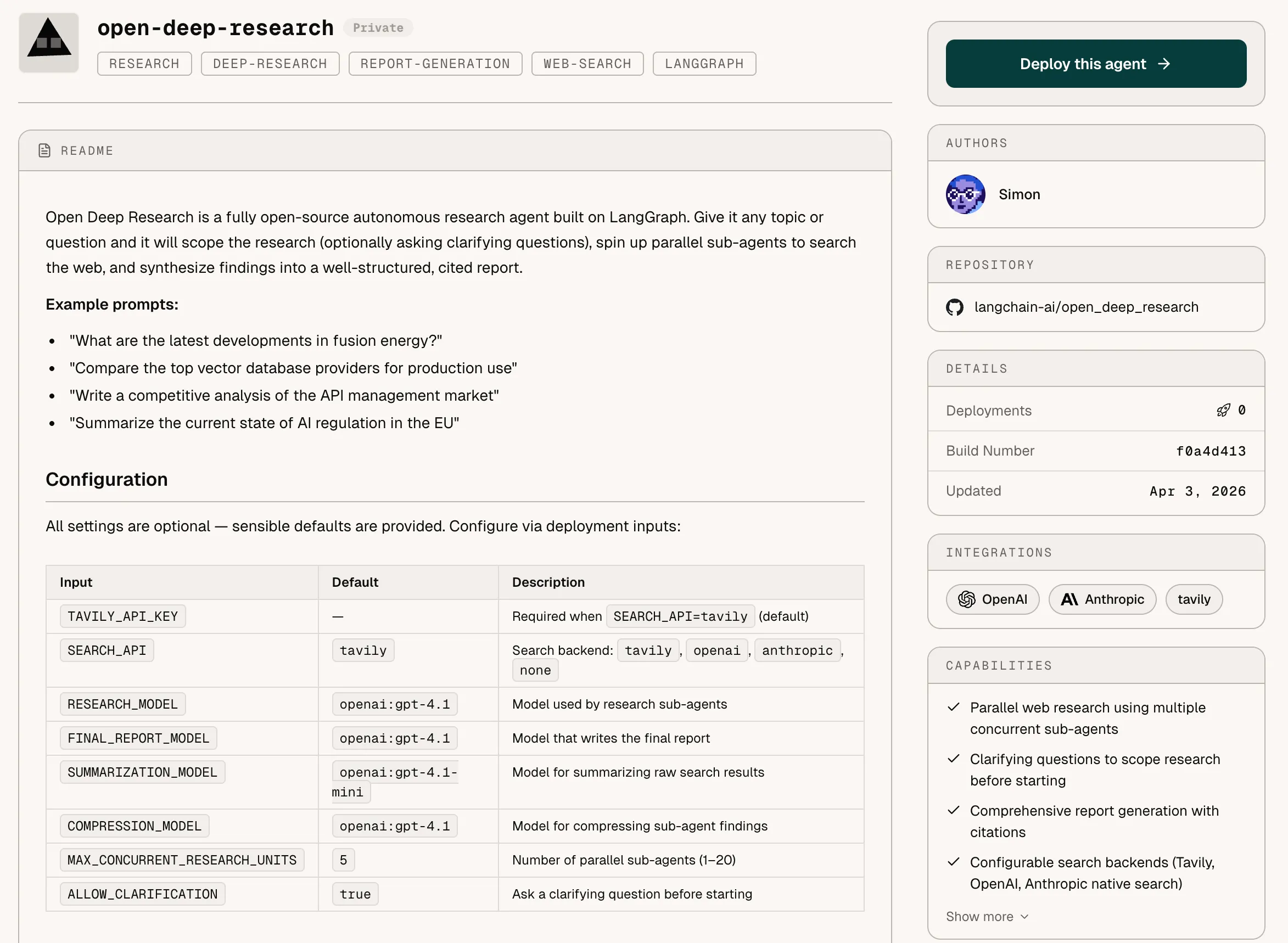The height and width of the screenshot is (943, 1288).
Task: Expand capabilities with Show more
Action: coord(979,916)
